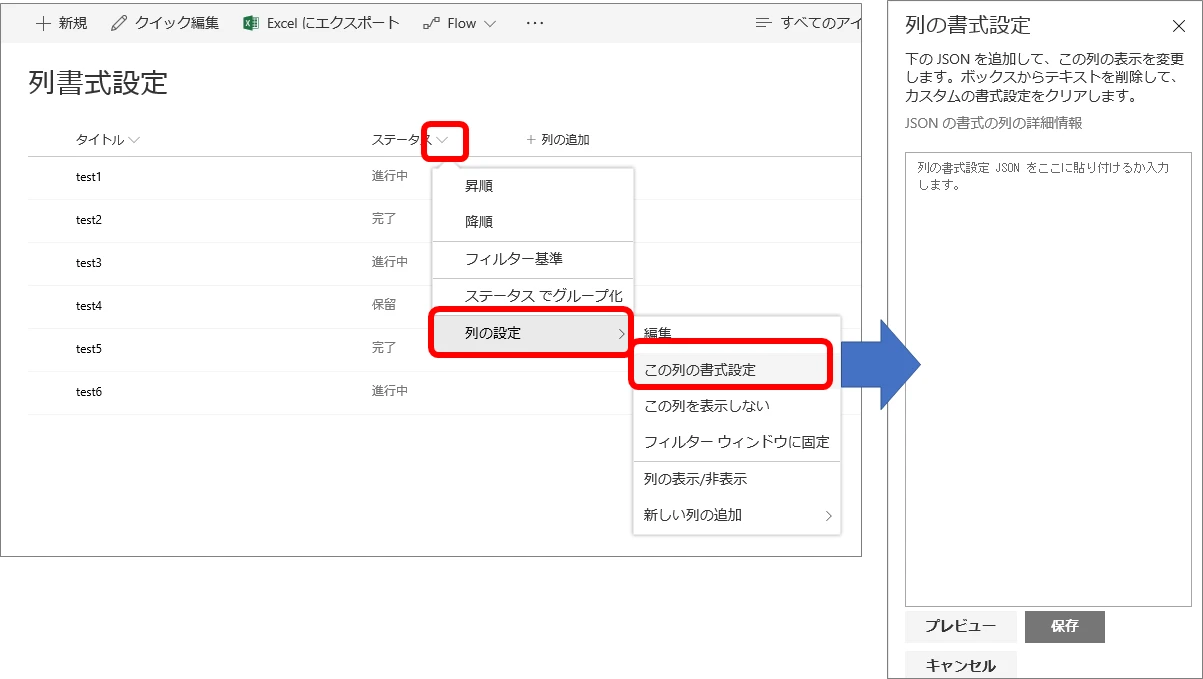Expand 新しい列の追加 submenu

coord(737,516)
